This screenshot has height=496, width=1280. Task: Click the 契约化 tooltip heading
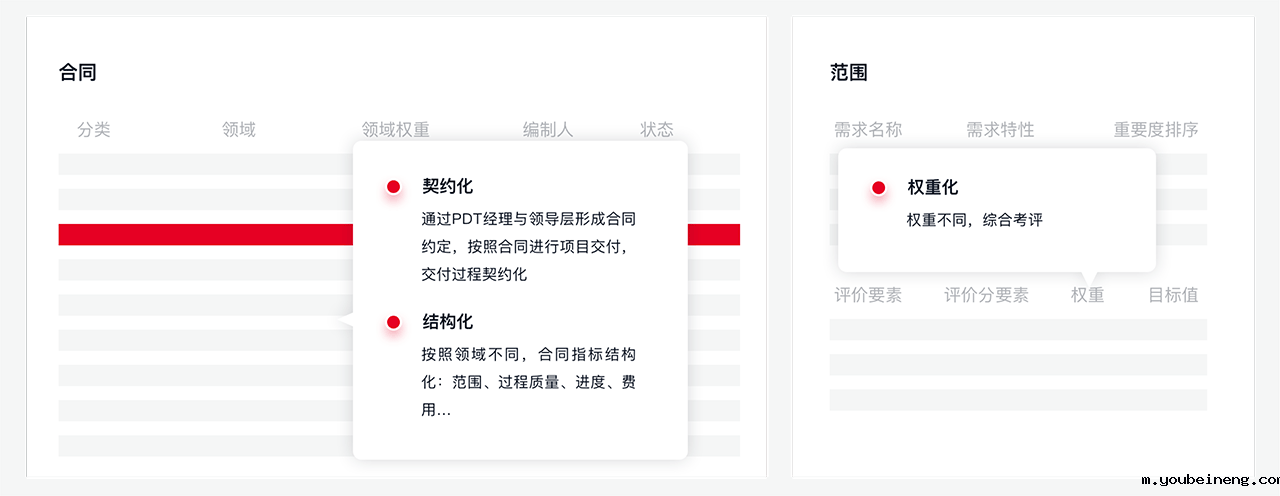tap(448, 187)
